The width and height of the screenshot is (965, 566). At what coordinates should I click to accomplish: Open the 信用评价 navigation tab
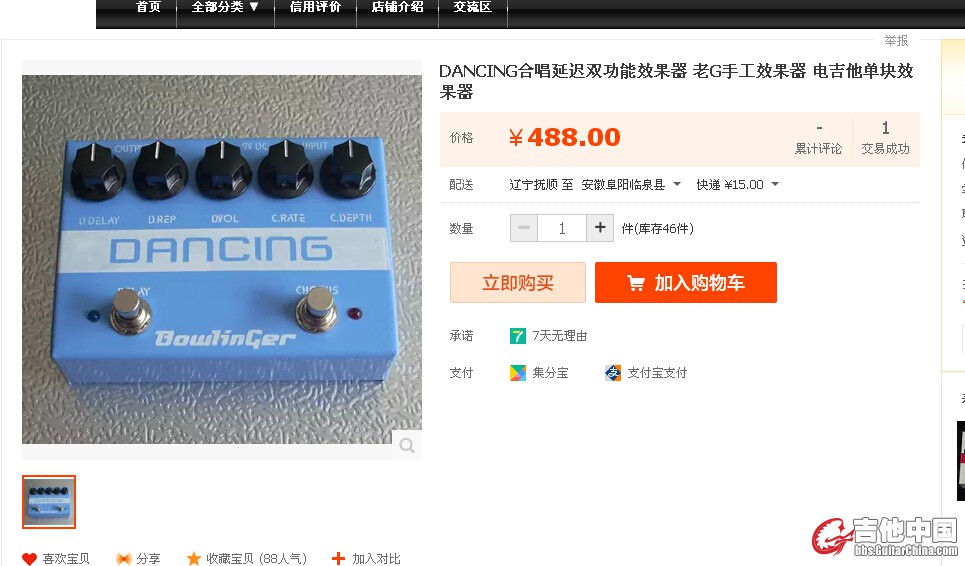[x=315, y=7]
